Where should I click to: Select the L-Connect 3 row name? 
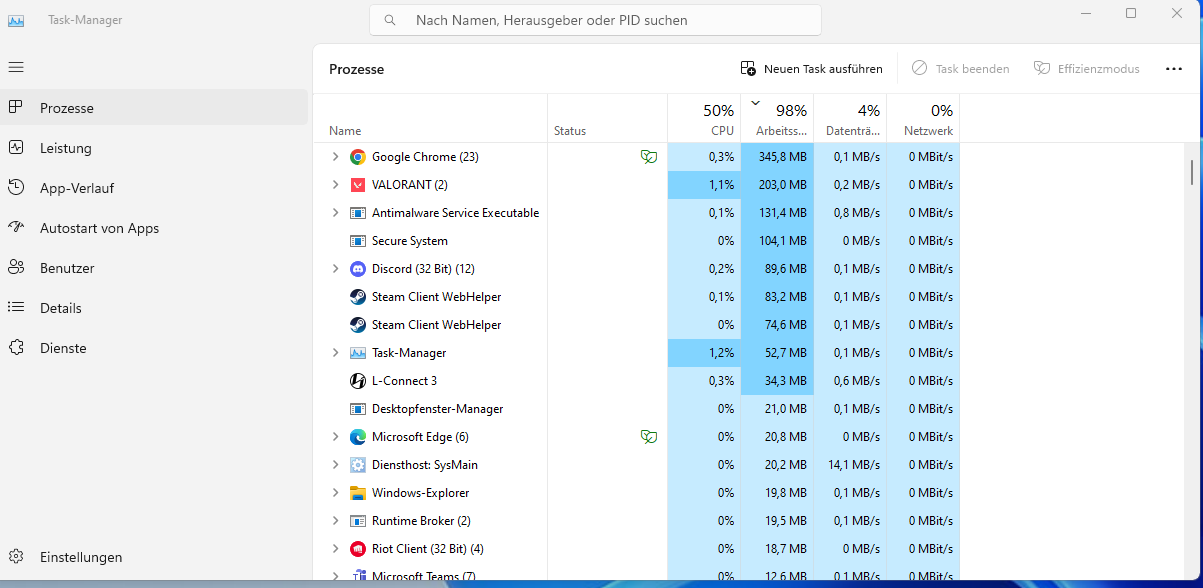404,381
